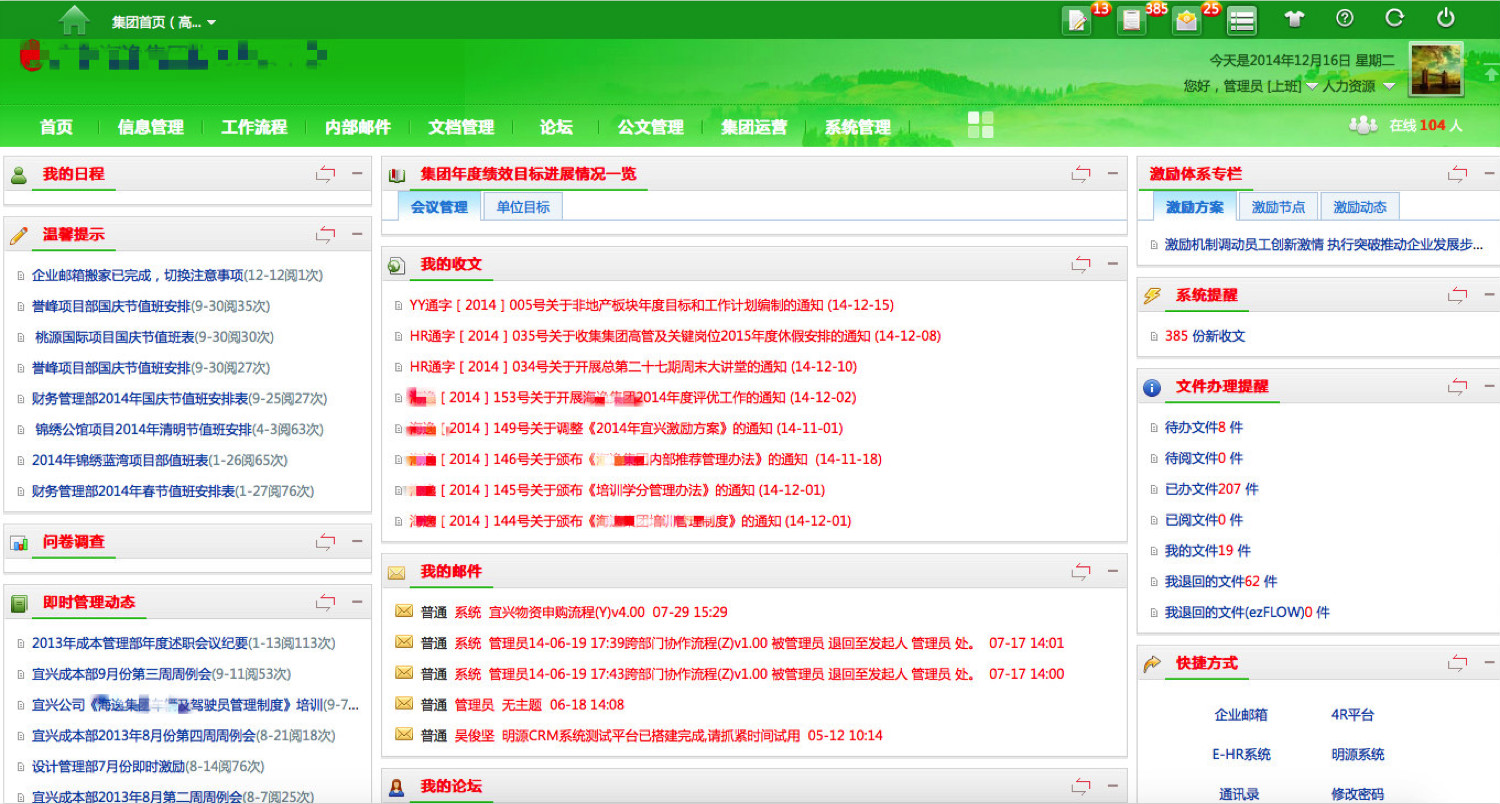Open the clipboard icon showing 385

pos(1132,20)
